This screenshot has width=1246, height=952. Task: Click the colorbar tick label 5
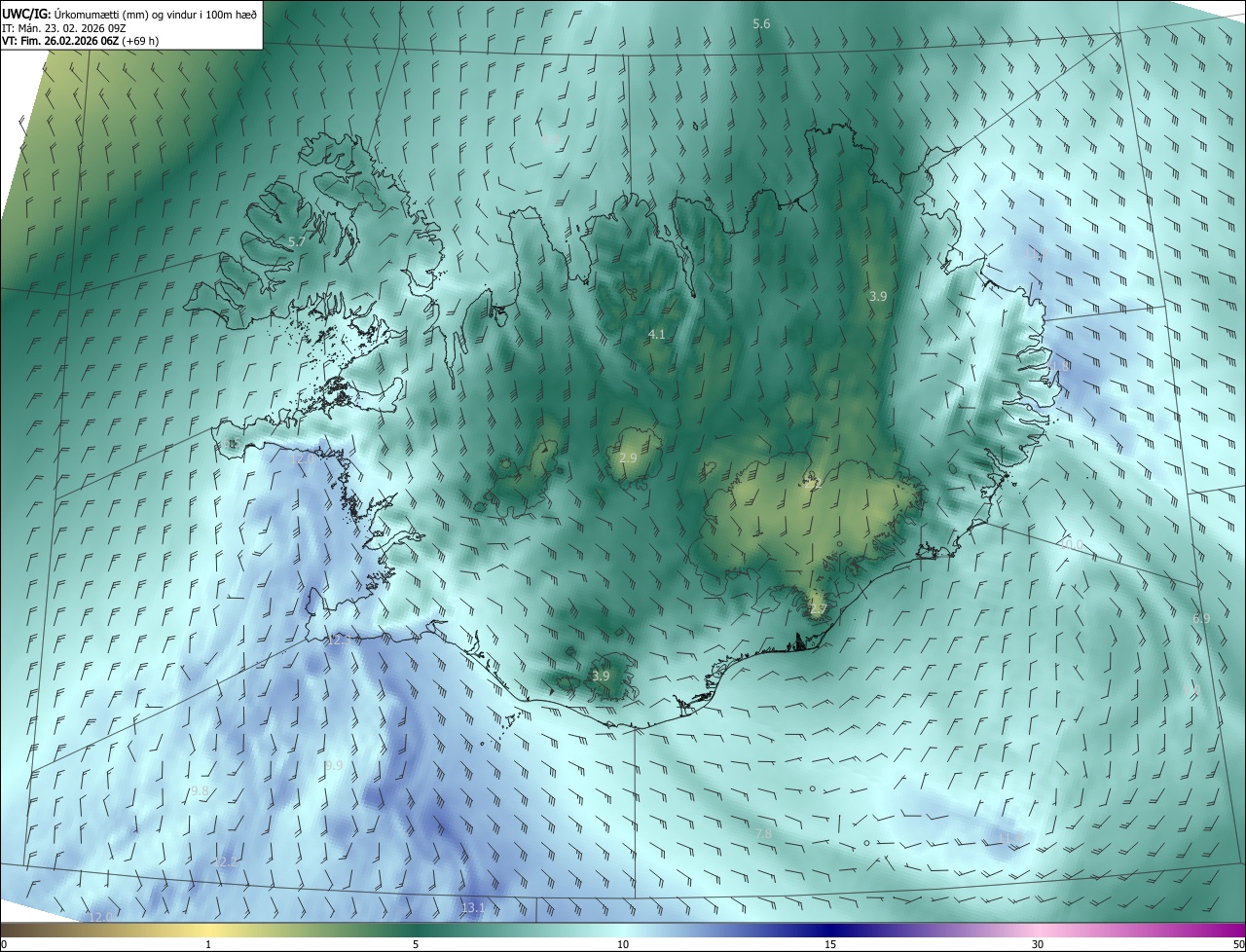tap(416, 944)
